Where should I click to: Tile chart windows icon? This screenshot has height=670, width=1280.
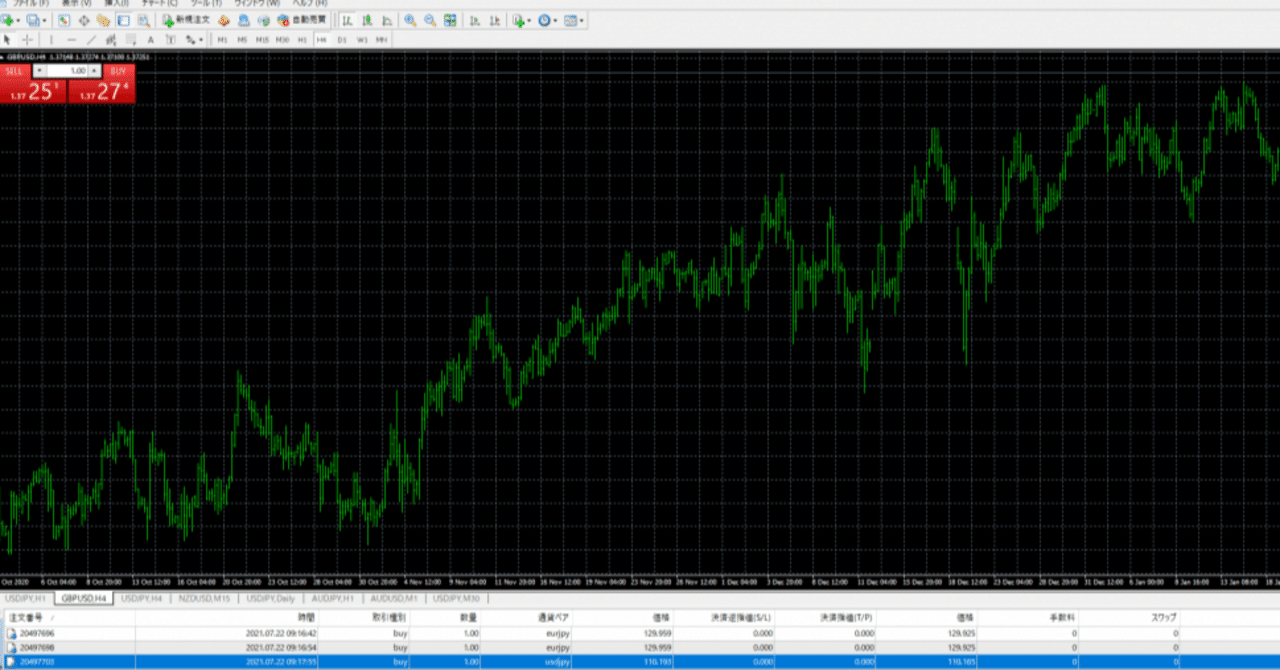tap(450, 20)
